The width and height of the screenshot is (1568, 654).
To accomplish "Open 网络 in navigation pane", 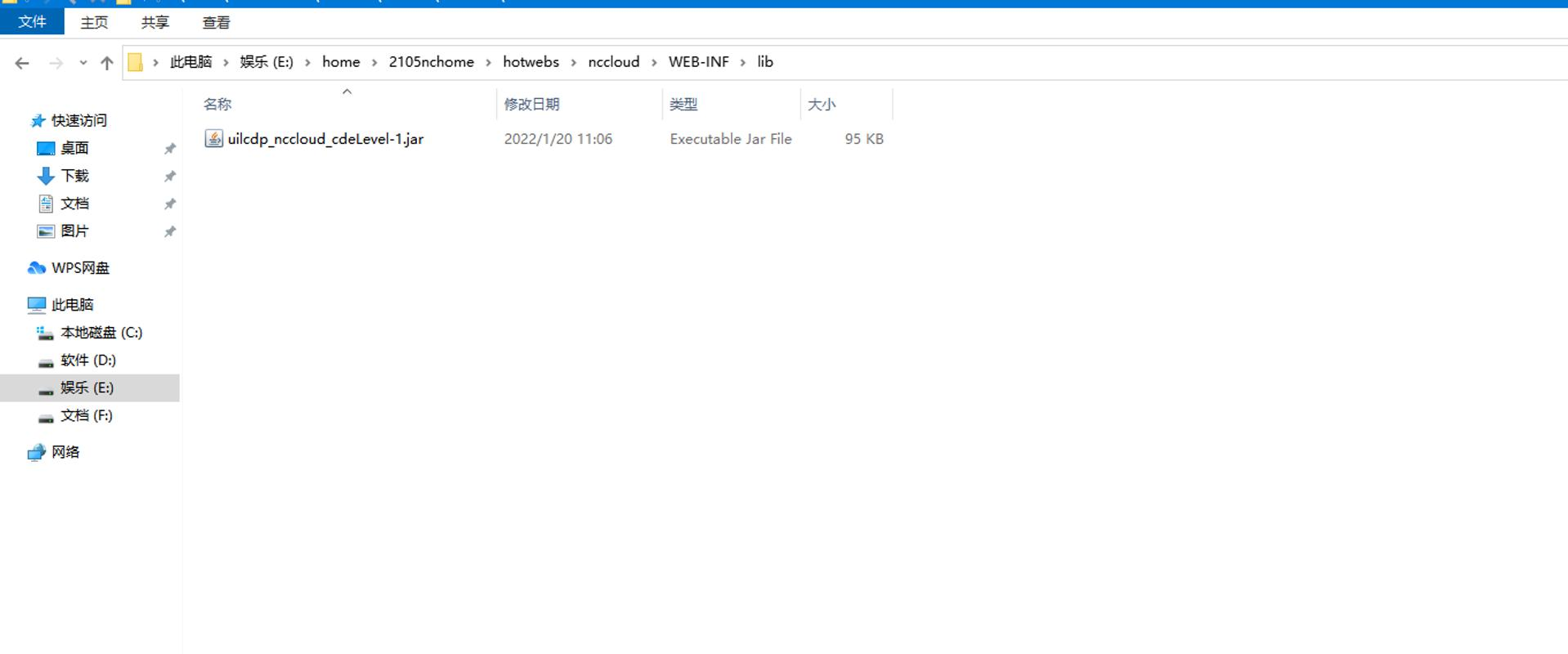I will [x=65, y=452].
